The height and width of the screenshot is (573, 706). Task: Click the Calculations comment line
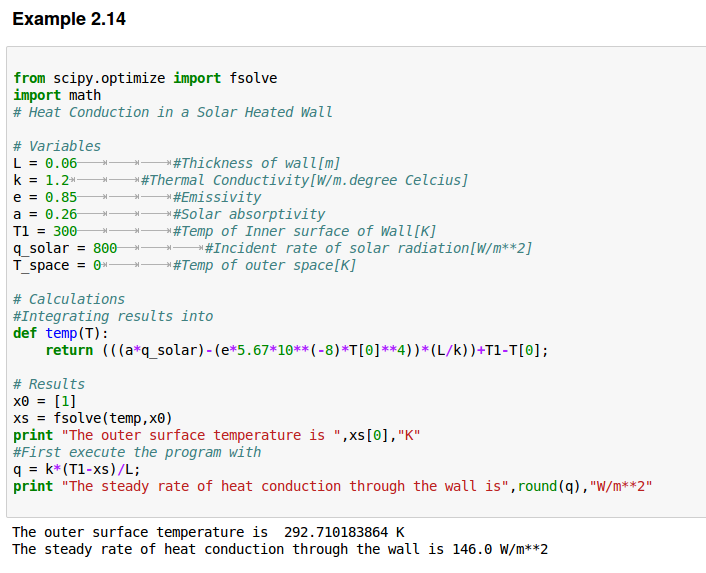(x=69, y=299)
